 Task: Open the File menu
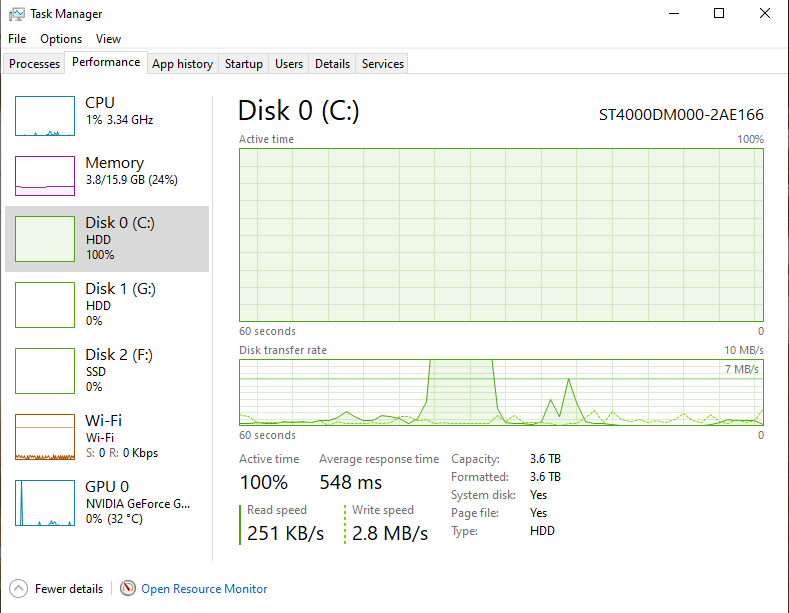point(17,39)
